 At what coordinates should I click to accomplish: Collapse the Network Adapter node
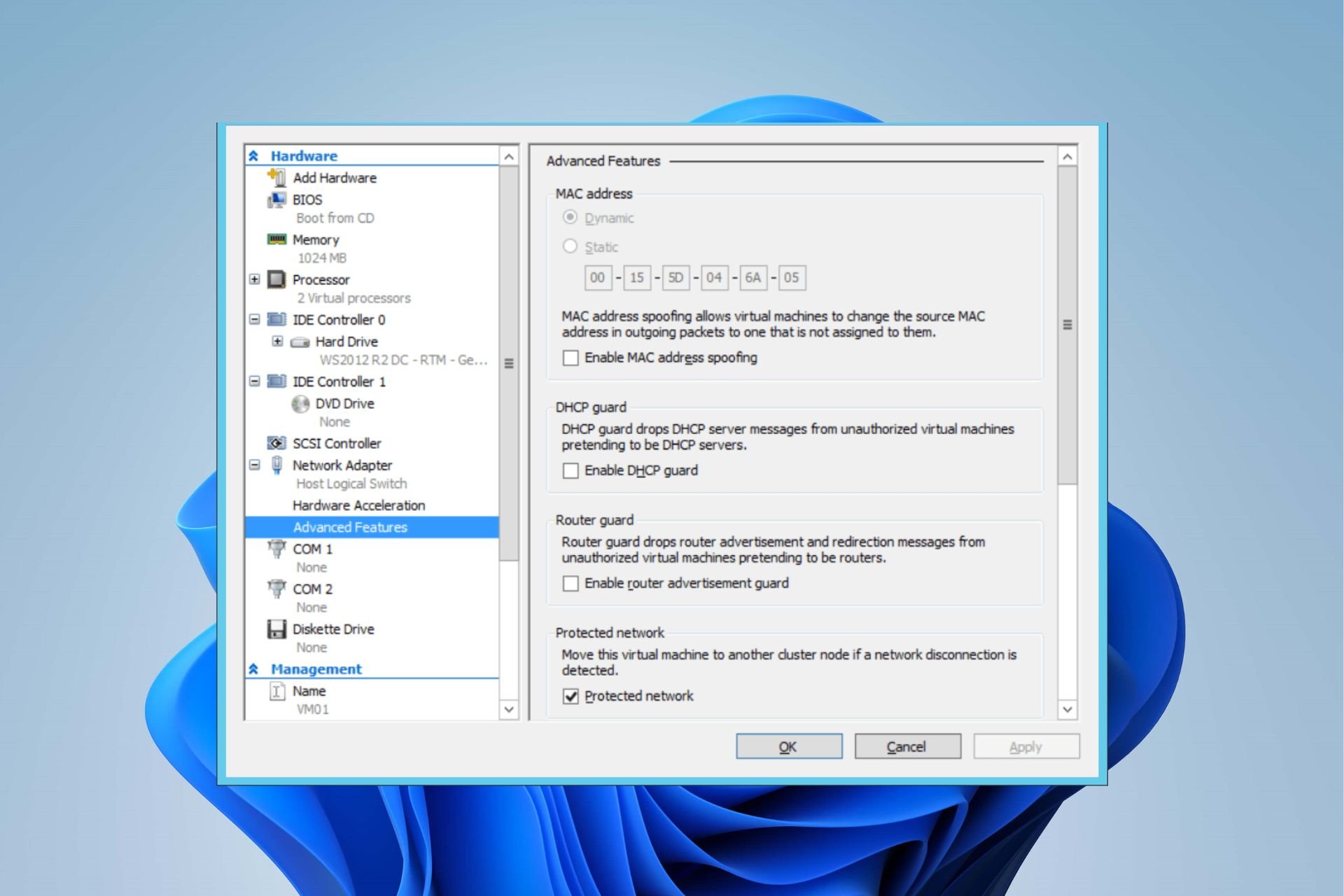pos(254,465)
